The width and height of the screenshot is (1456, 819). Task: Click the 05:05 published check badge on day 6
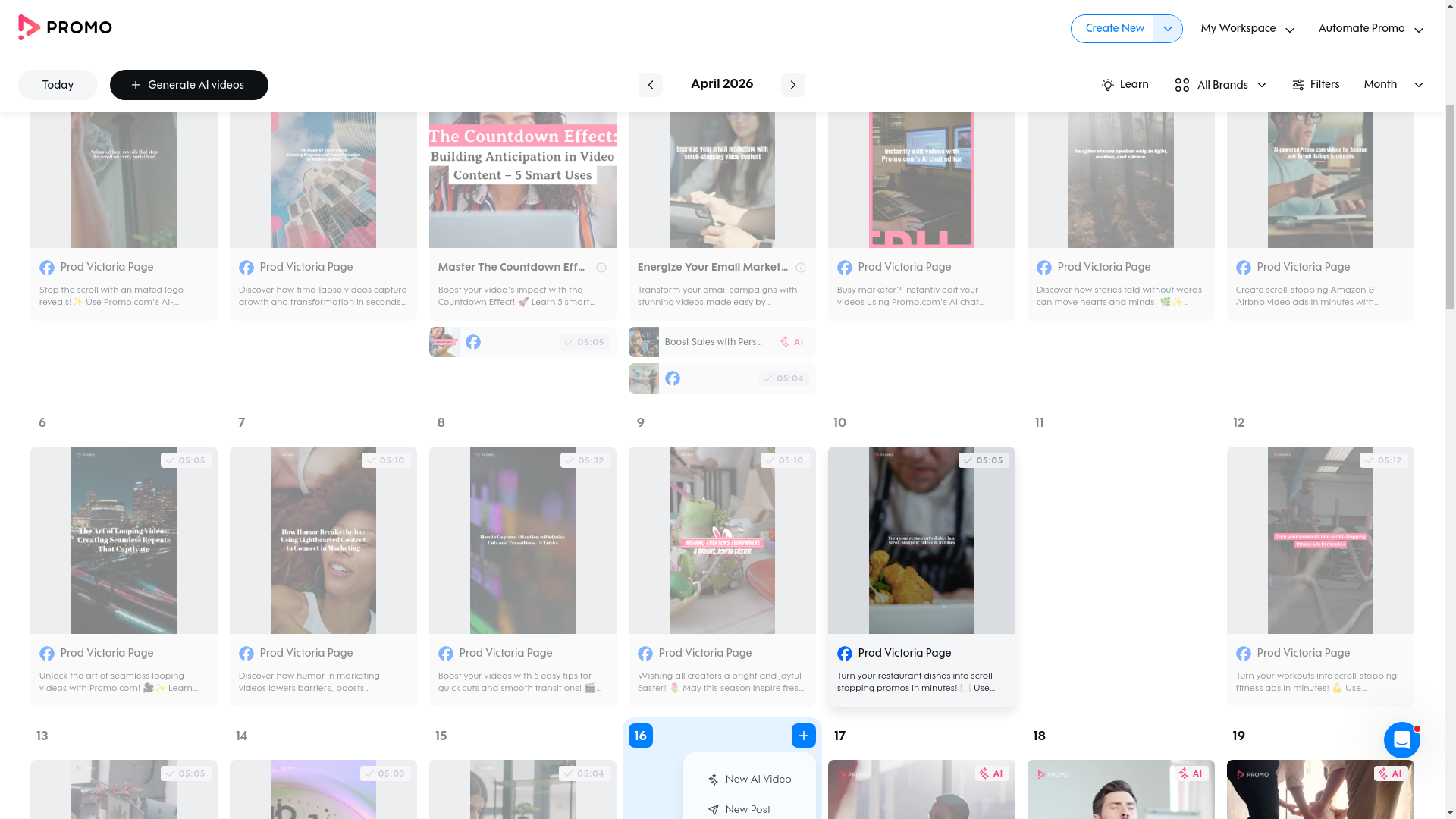(x=186, y=460)
